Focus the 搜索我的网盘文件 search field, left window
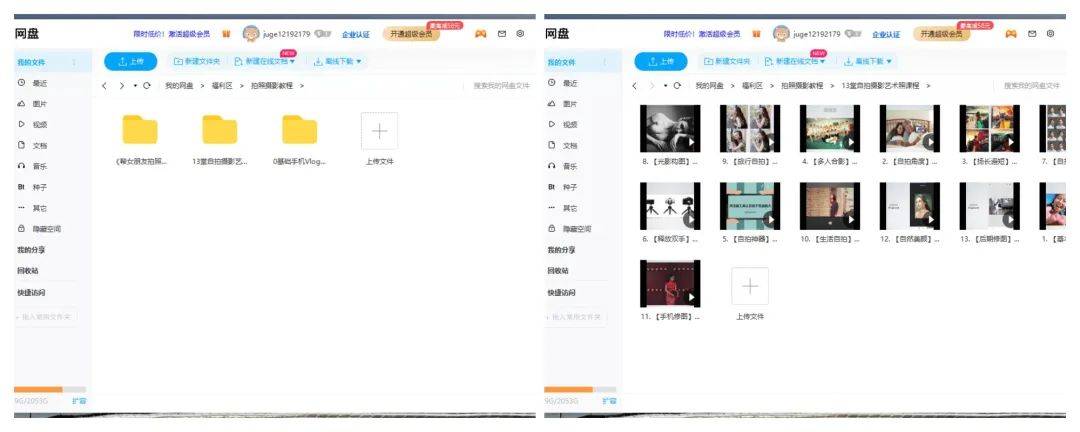The width and height of the screenshot is (1080, 432). pyautogui.click(x=501, y=86)
